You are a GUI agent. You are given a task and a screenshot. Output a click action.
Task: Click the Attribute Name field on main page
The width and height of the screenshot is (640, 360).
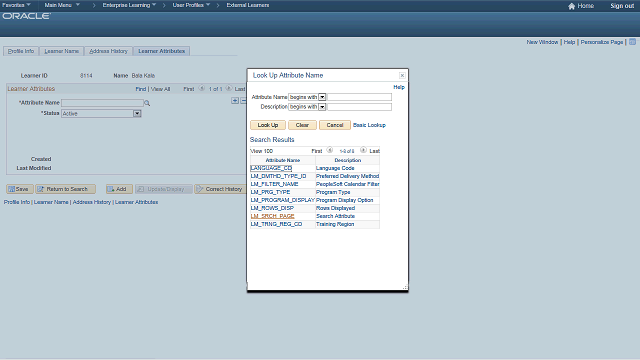(102, 103)
